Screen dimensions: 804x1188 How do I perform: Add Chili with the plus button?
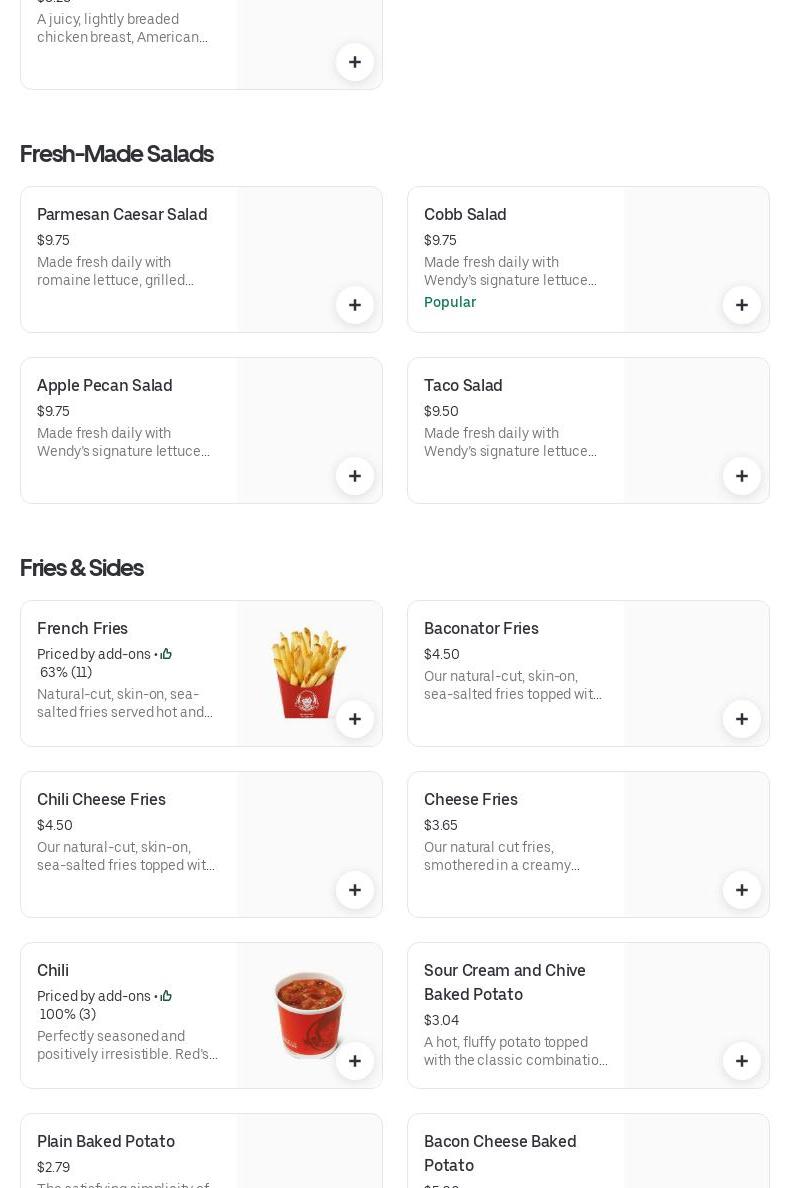[x=355, y=1061]
